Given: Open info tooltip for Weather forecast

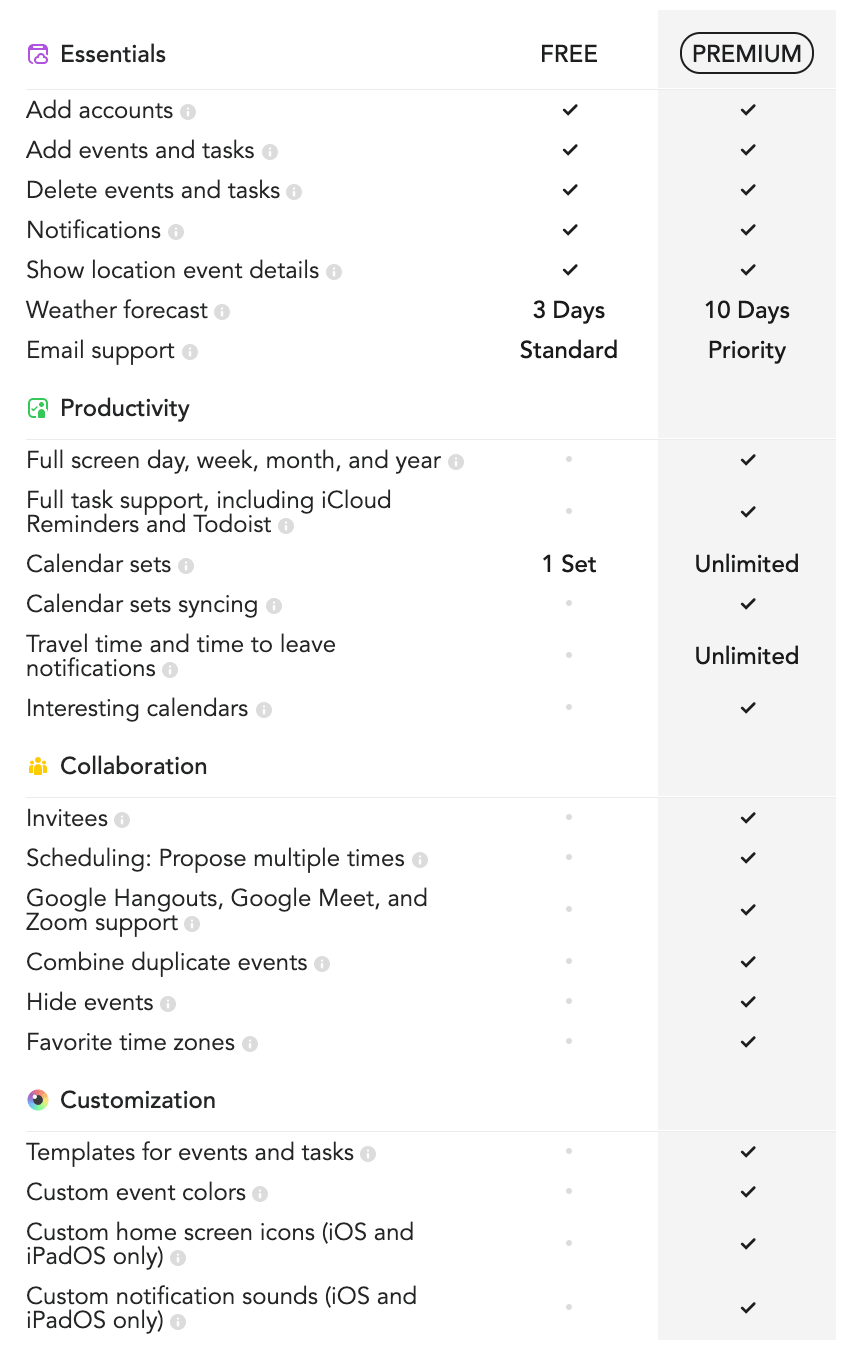Looking at the screenshot, I should tap(222, 311).
